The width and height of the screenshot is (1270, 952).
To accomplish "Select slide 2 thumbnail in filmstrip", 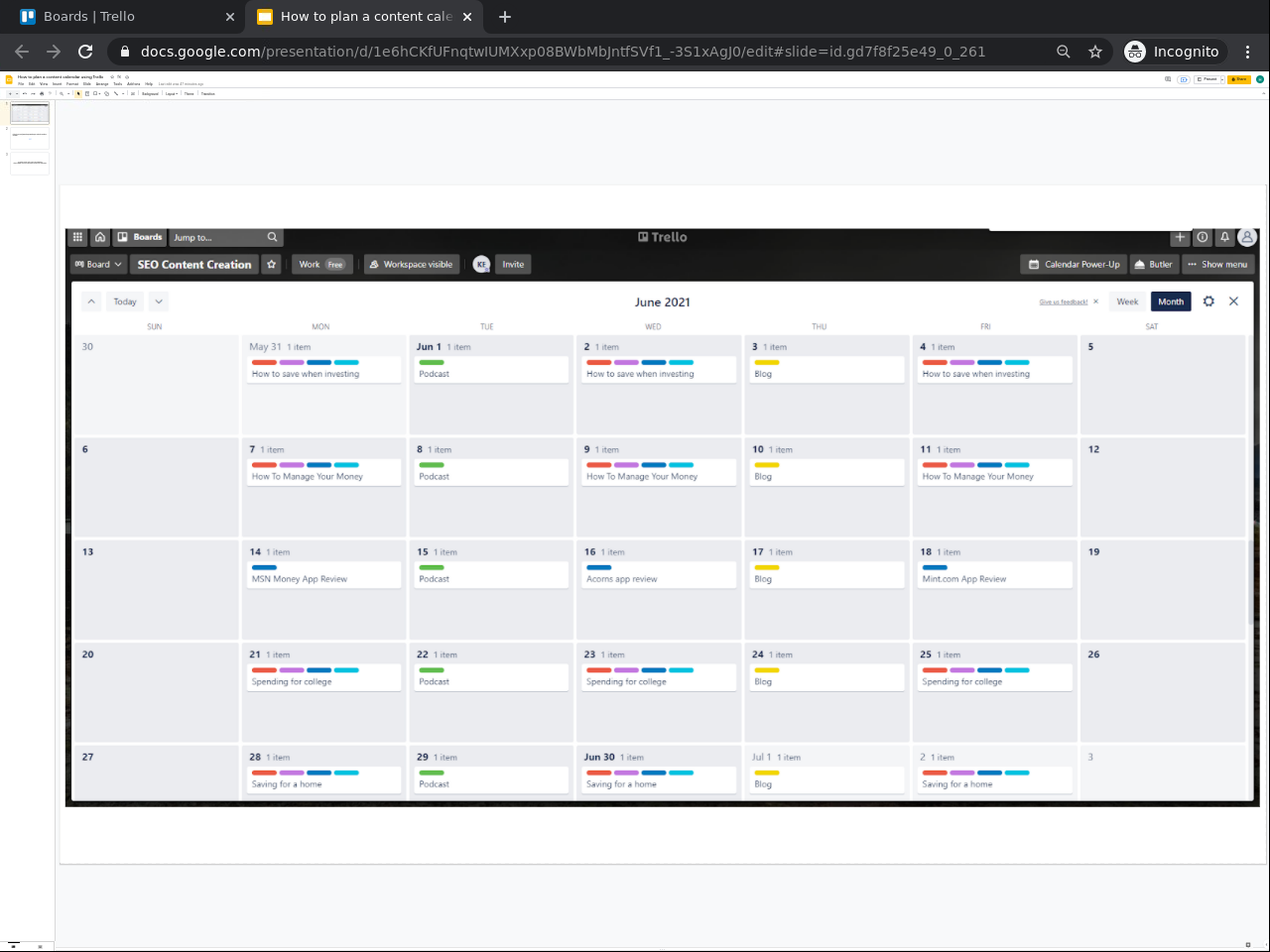I will [x=30, y=138].
